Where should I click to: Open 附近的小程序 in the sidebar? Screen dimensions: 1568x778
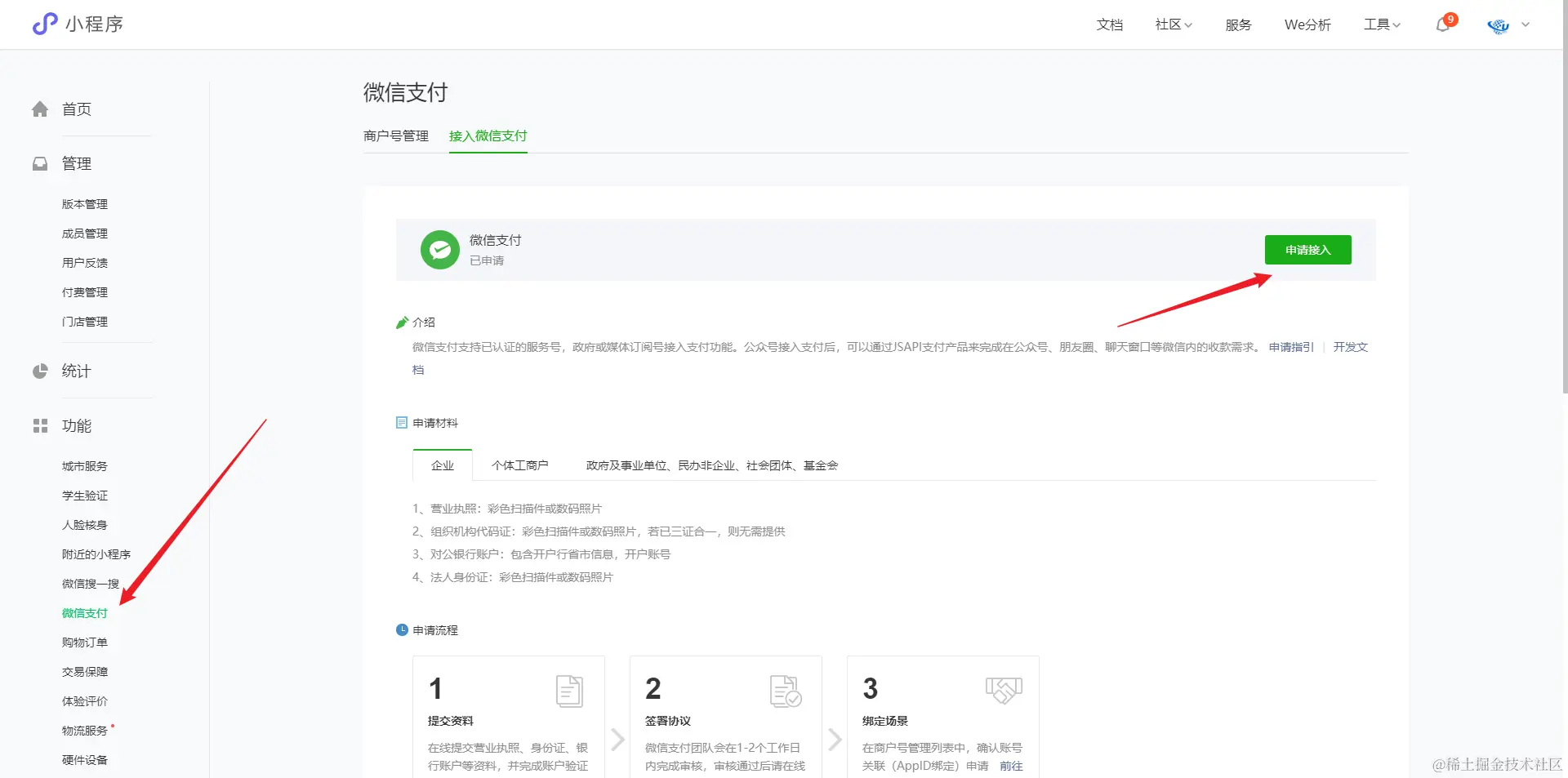coord(96,554)
